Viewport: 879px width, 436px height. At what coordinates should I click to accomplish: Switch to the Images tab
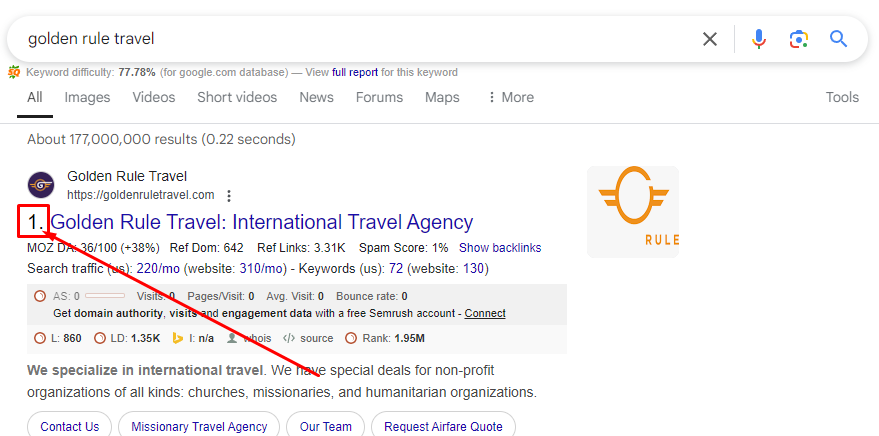tap(87, 97)
